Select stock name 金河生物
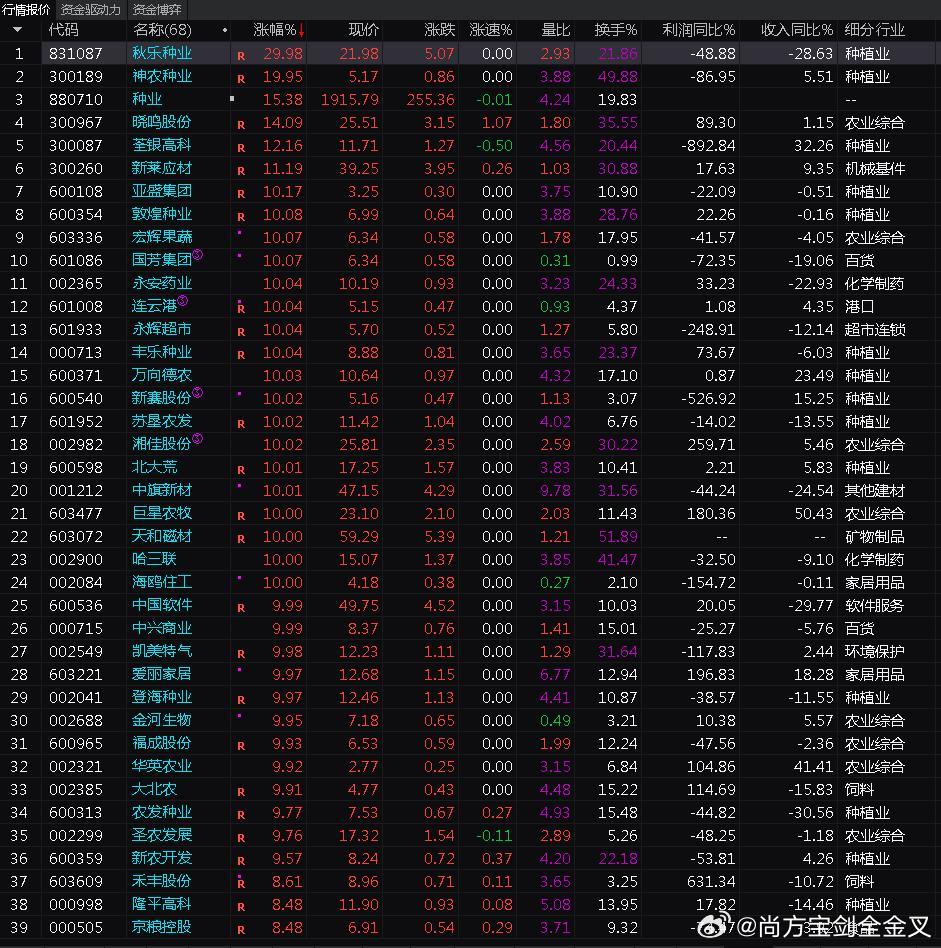The width and height of the screenshot is (941, 948). pos(162,719)
